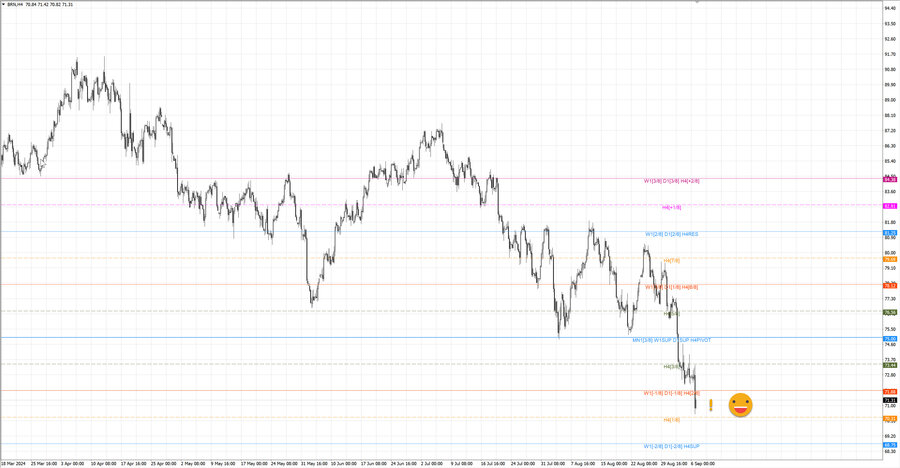The image size is (900, 468).
Task: Click the orange 79.69 price tag
Action: pyautogui.click(x=890, y=260)
